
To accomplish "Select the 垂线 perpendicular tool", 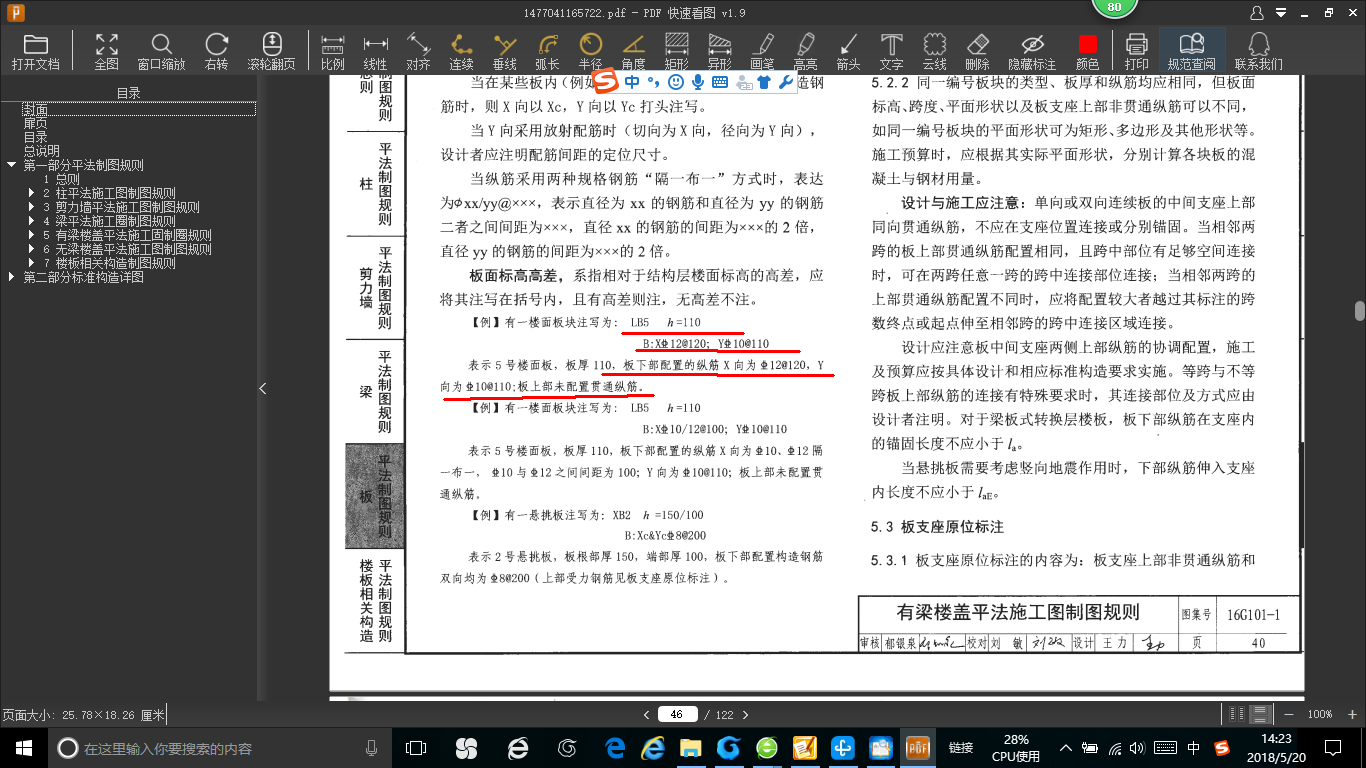I will click(505, 51).
